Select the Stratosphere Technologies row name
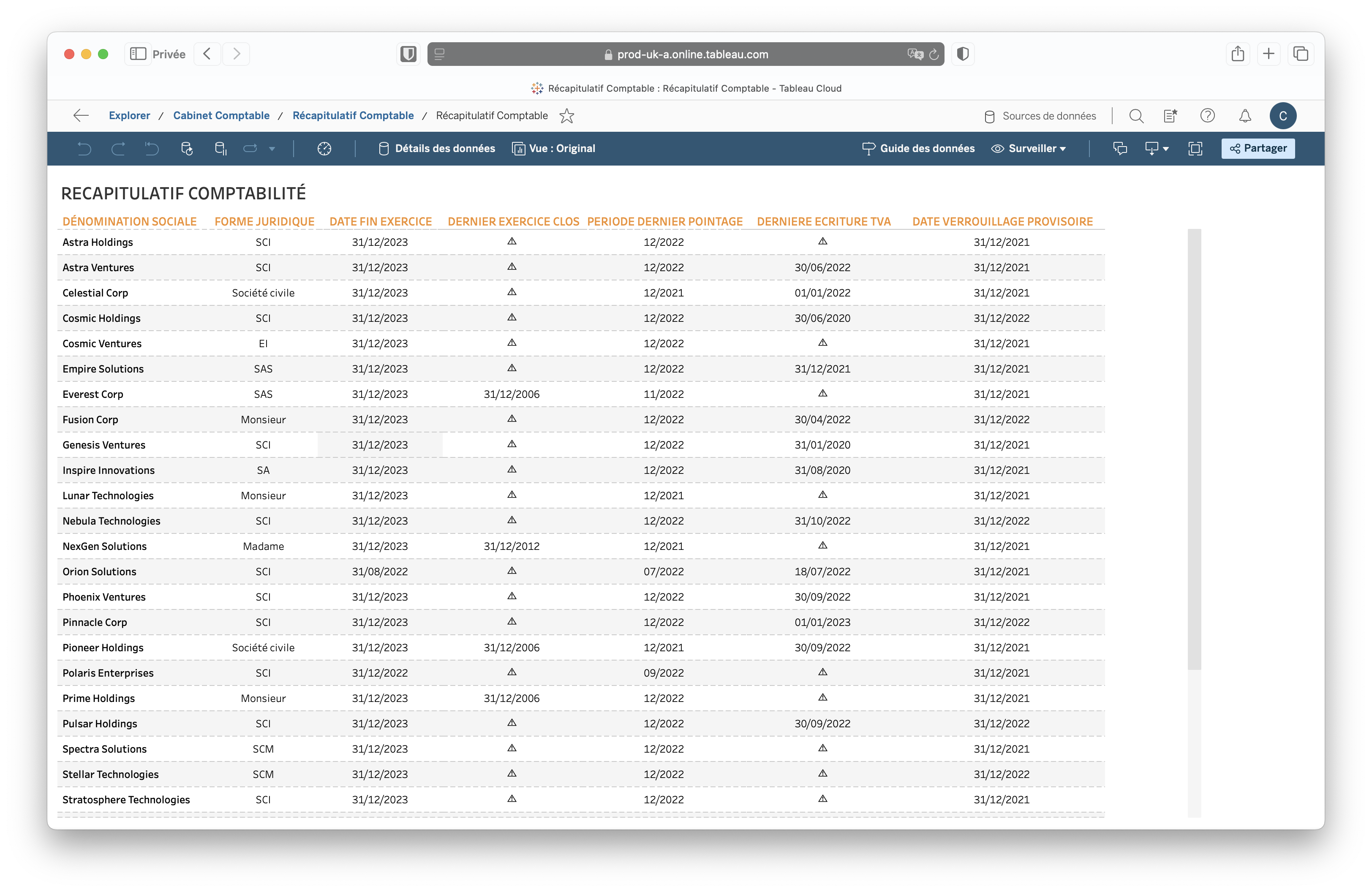The height and width of the screenshot is (892, 1372). 126,800
